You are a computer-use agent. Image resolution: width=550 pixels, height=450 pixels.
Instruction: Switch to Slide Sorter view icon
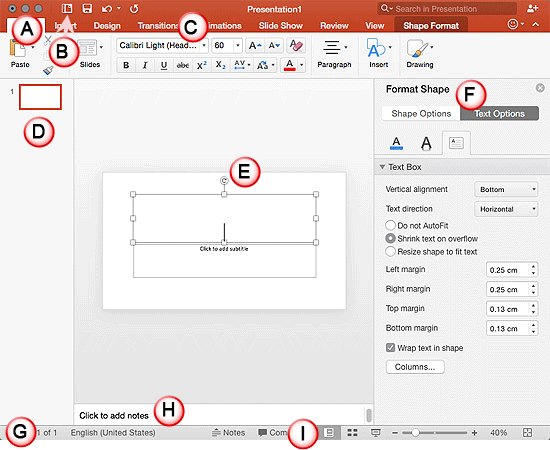tap(352, 432)
